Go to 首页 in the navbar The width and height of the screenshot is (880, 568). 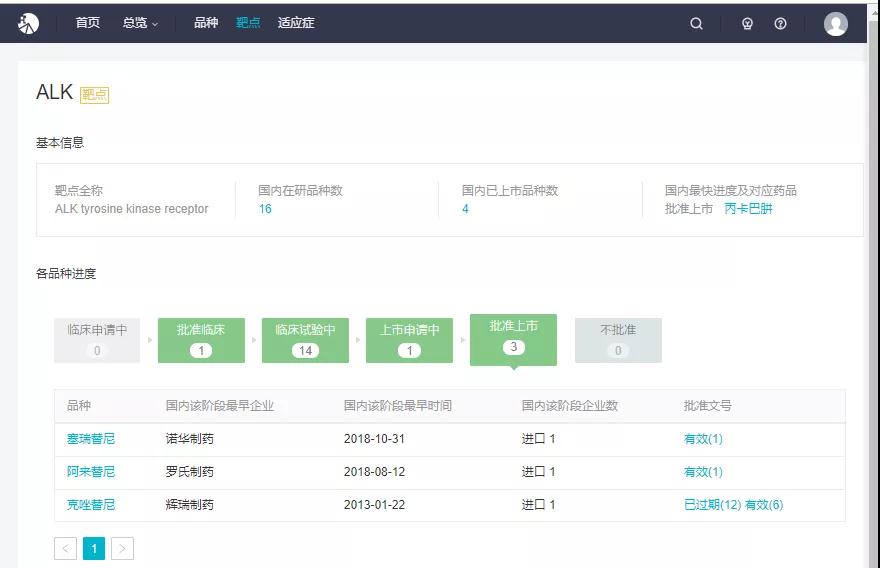(88, 22)
